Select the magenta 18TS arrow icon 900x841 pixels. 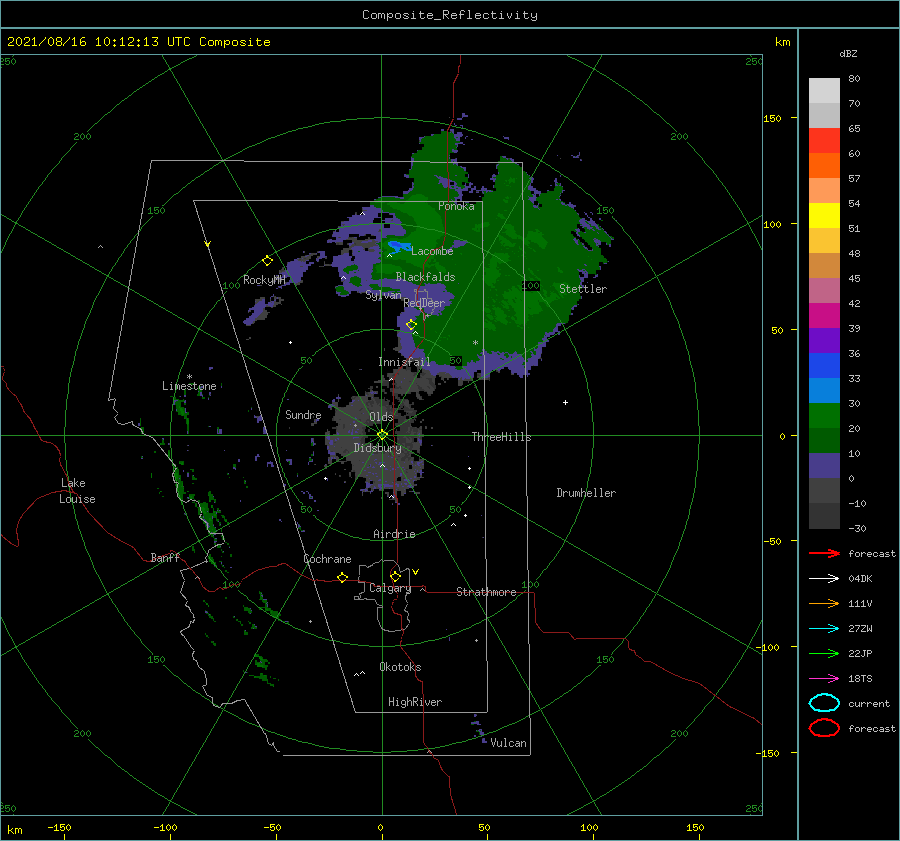pos(824,679)
